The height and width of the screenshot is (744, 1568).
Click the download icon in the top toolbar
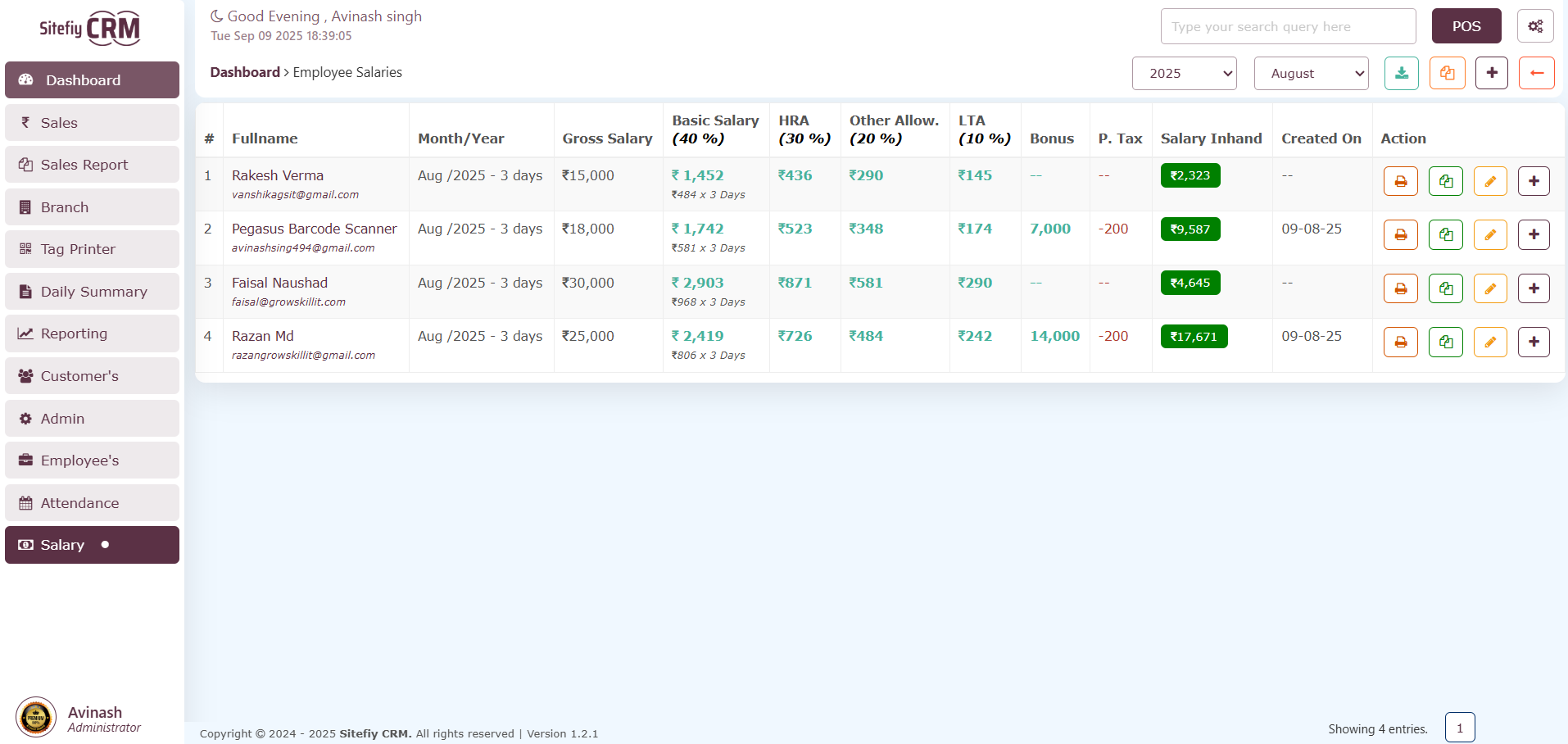pyautogui.click(x=1401, y=73)
